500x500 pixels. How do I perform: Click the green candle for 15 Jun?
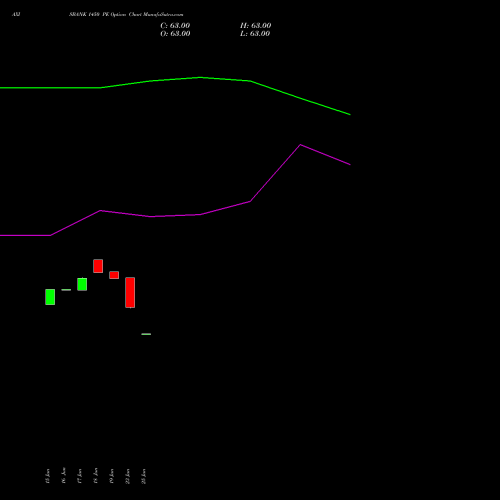[50, 297]
